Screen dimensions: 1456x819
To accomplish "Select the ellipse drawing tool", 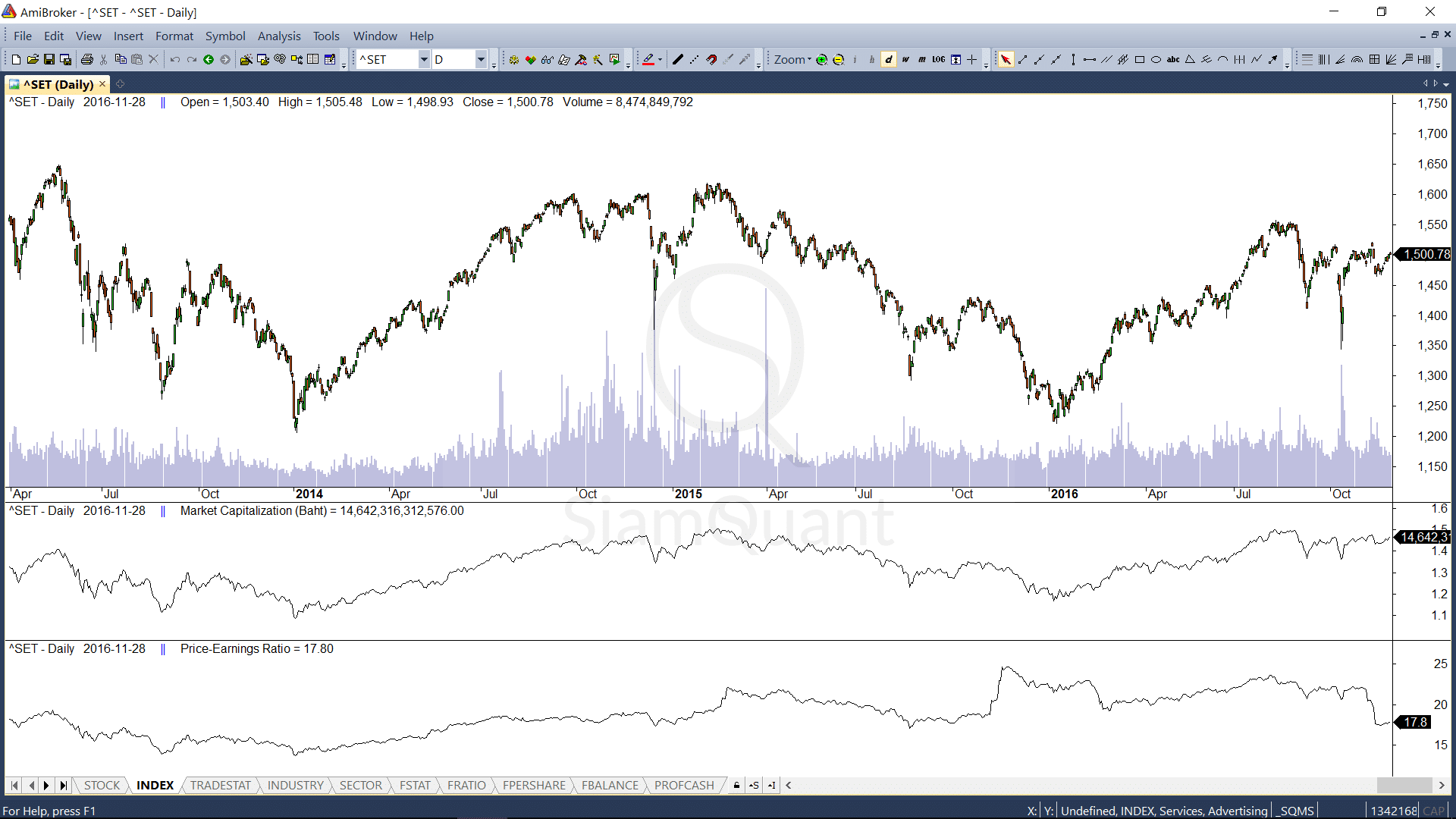I will tap(1156, 60).
